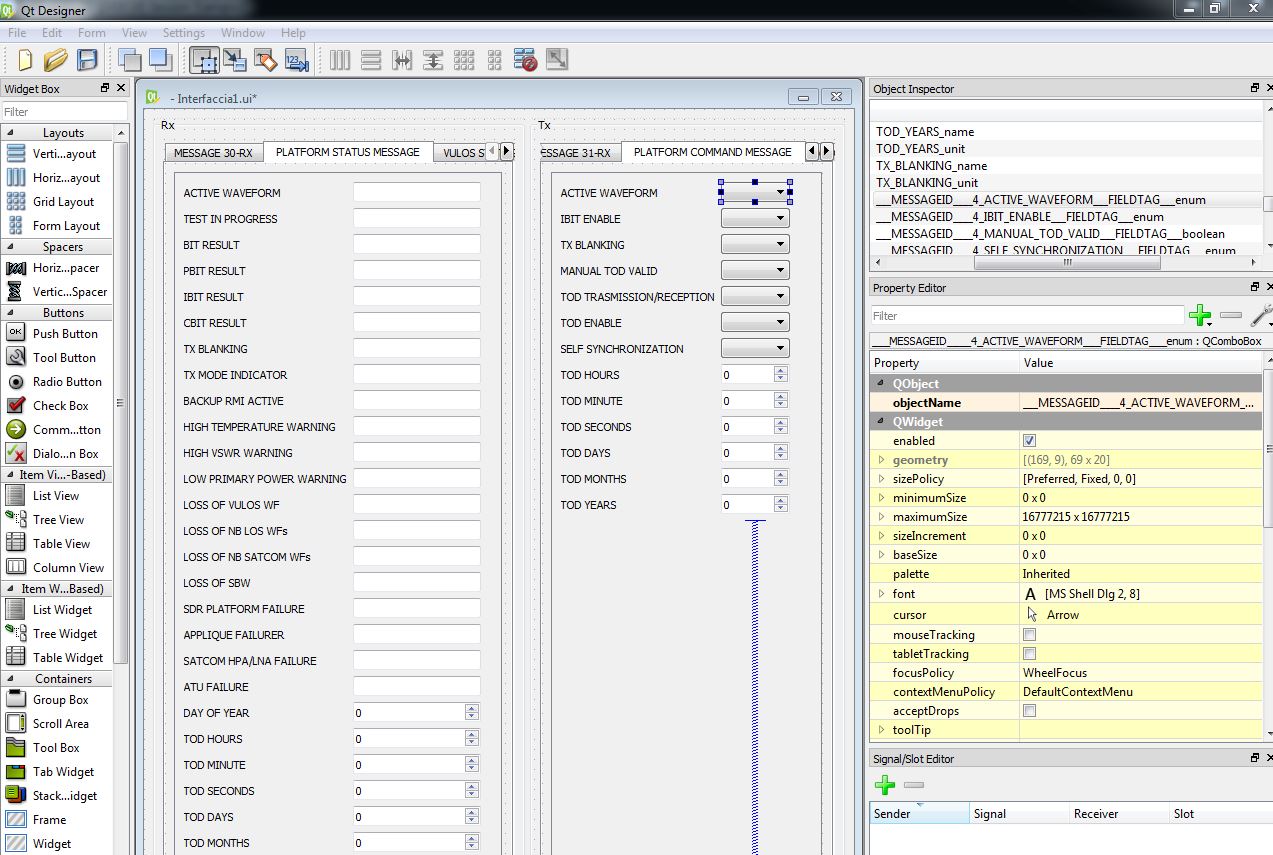
Task: Open a file using the folder icon
Action: 56,60
